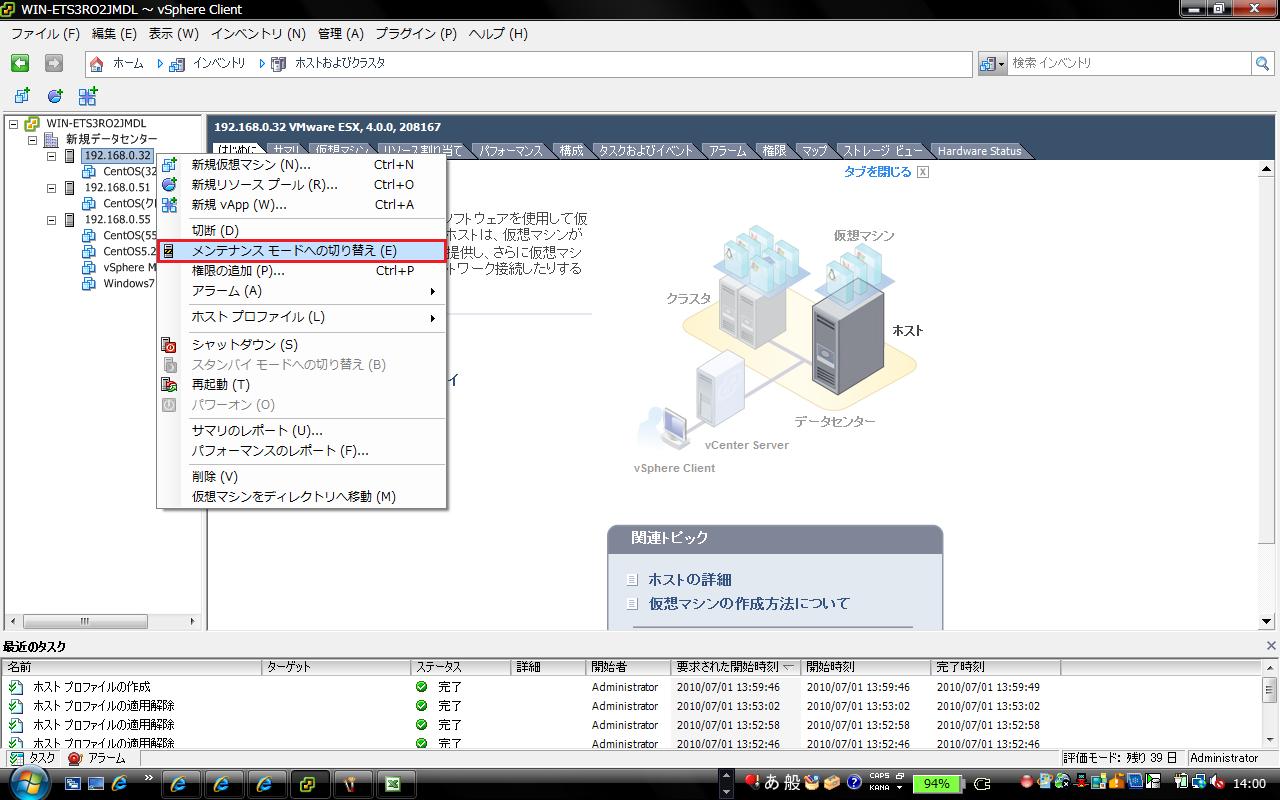Collapse the 新規データセンター tree node
The width and height of the screenshot is (1280, 800).
point(32,140)
